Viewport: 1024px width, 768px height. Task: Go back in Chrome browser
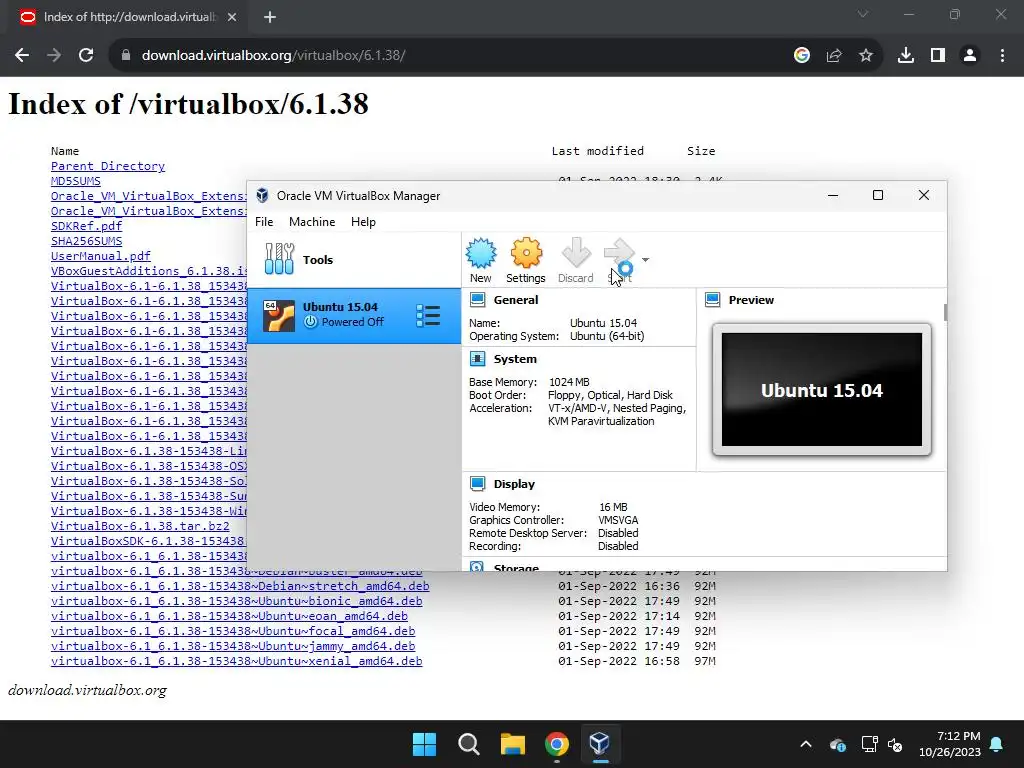(22, 56)
